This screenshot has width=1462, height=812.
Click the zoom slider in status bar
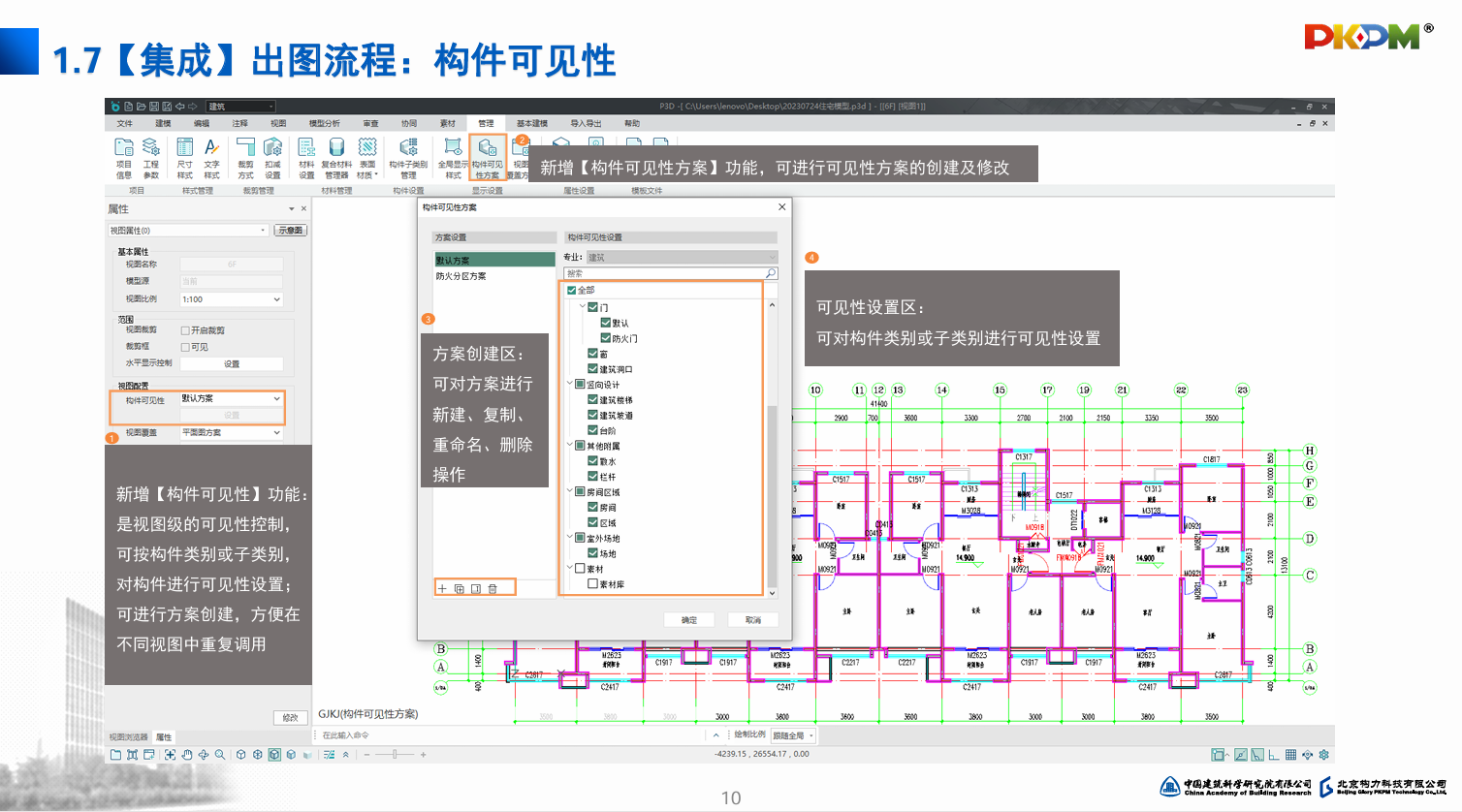click(x=395, y=754)
